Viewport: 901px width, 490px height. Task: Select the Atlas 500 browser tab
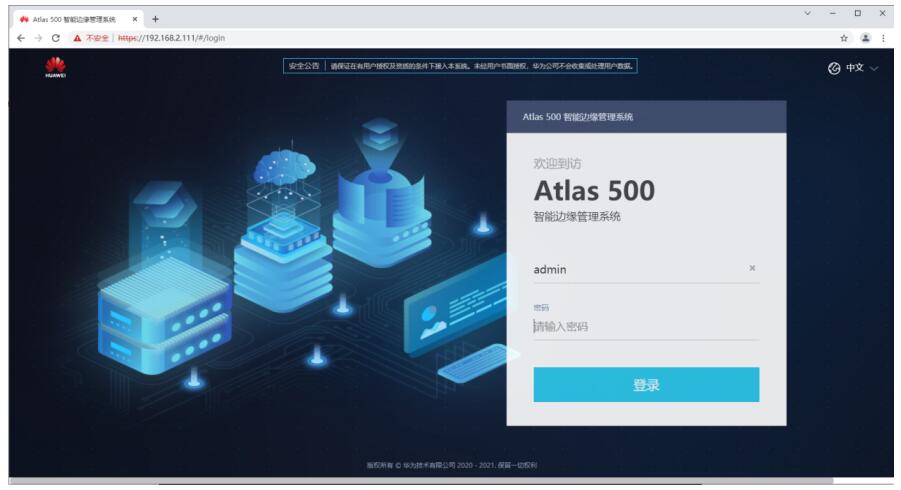coord(77,20)
